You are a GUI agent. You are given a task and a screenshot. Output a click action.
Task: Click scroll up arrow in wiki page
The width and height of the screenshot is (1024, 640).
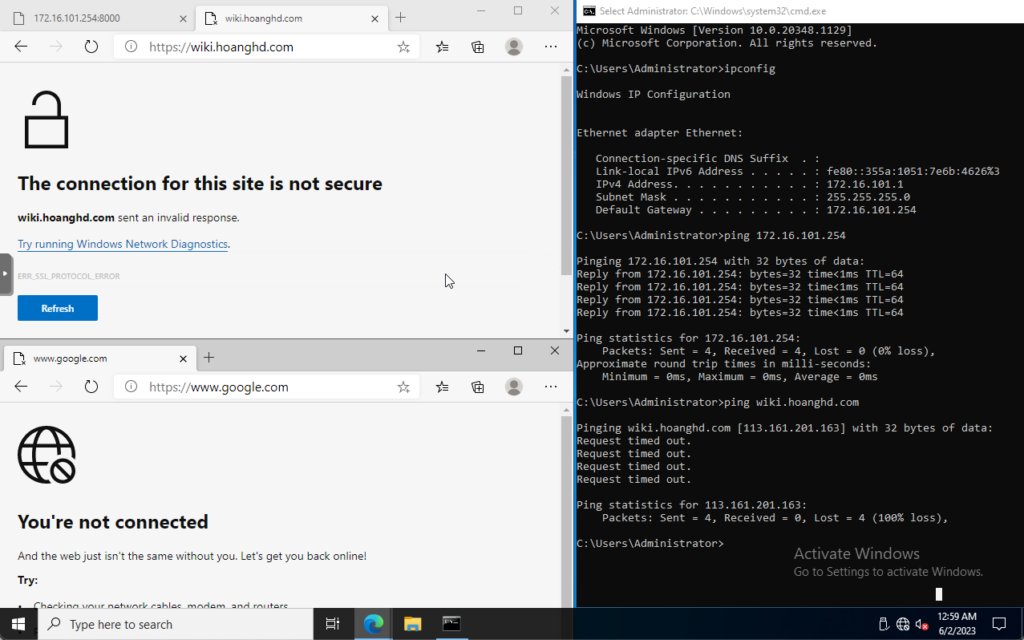tap(566, 69)
